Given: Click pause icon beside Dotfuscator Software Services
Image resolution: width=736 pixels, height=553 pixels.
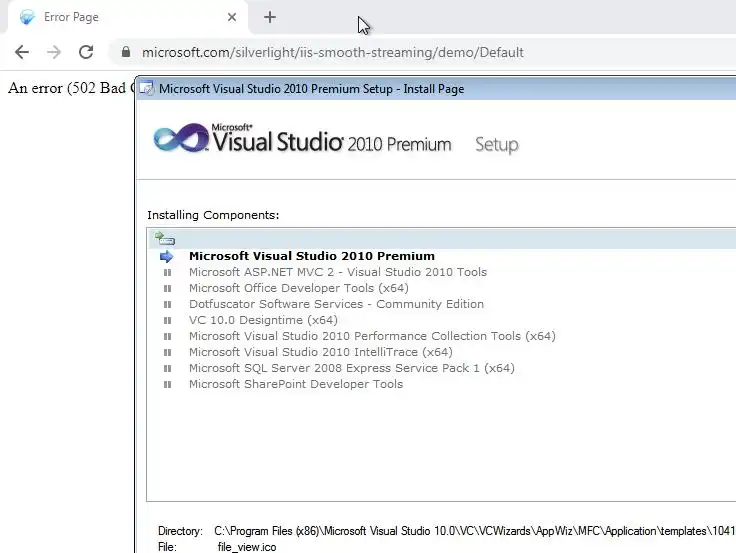Looking at the screenshot, I should click(x=167, y=304).
